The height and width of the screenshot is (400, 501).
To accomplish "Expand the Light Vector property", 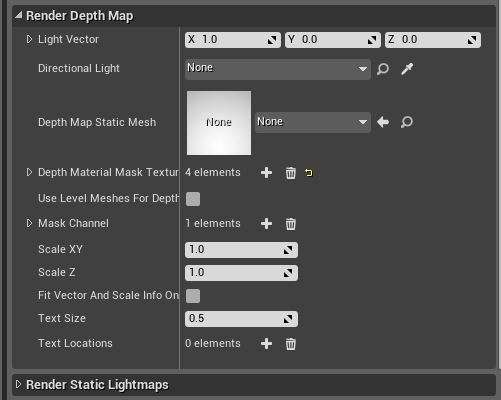I will [29, 39].
